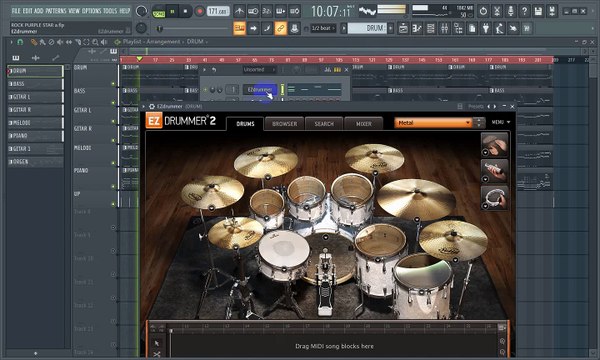Click the tambourine percussion thumbnail
The height and width of the screenshot is (360, 600).
tap(494, 198)
